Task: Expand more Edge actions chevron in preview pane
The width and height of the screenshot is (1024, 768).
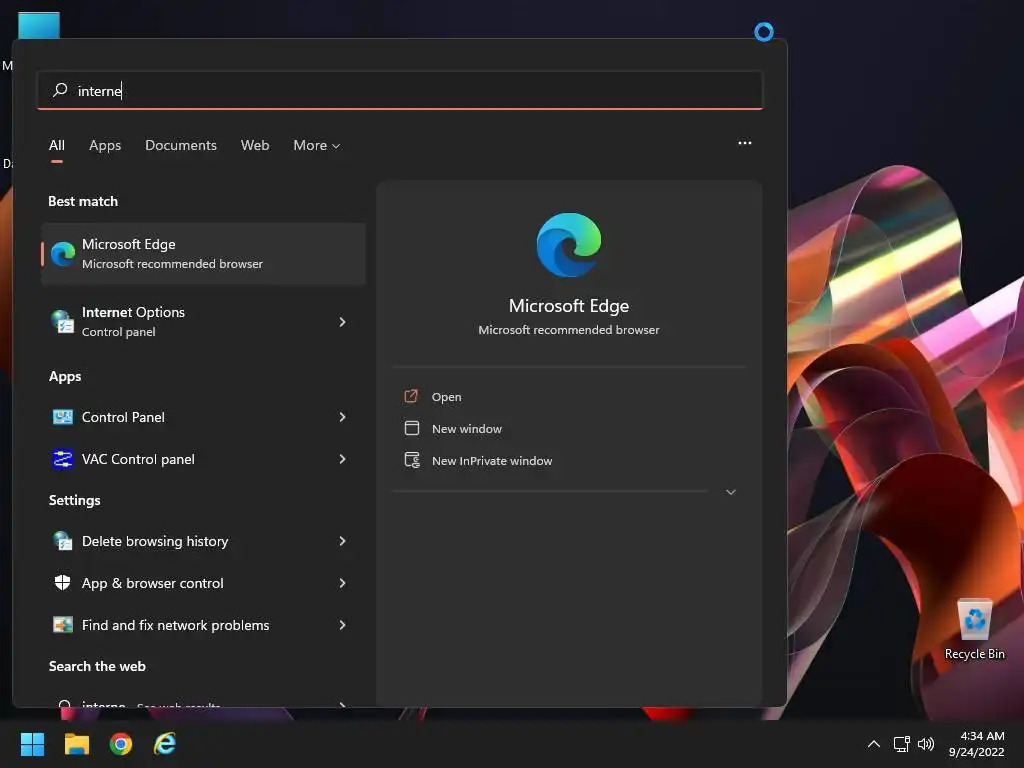Action: tap(731, 492)
